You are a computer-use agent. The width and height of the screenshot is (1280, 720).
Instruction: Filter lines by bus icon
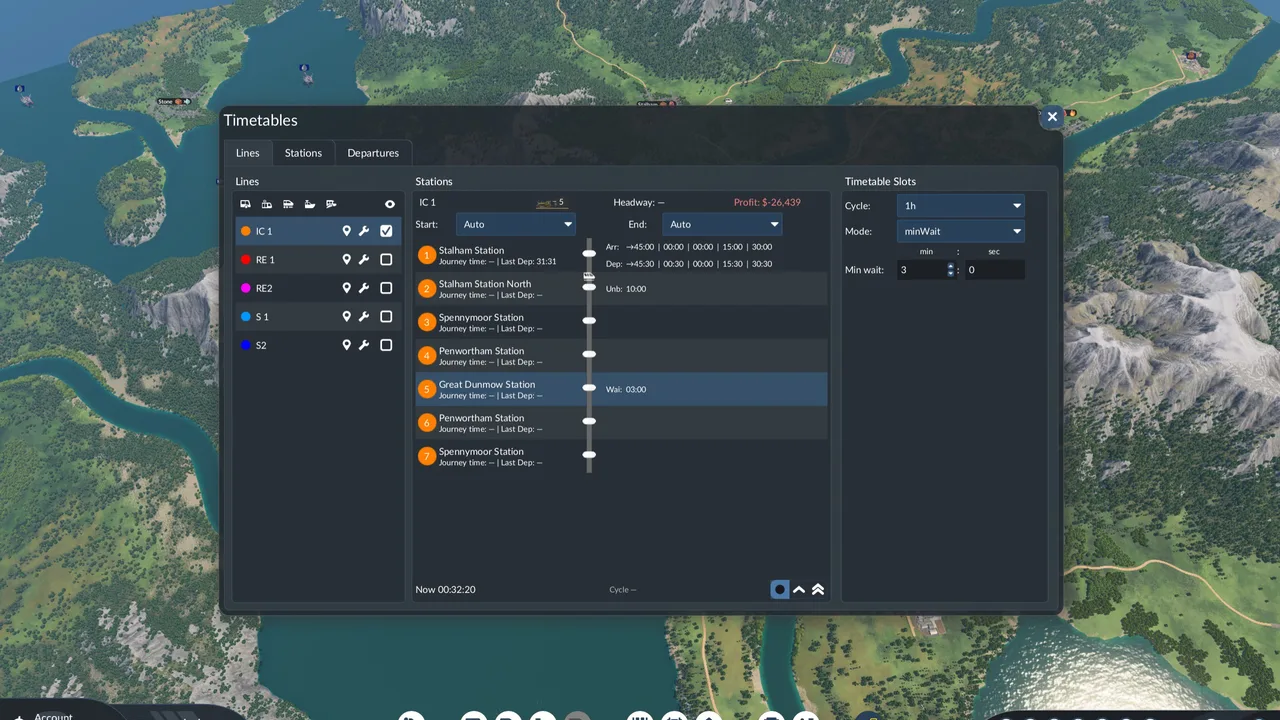coord(246,204)
